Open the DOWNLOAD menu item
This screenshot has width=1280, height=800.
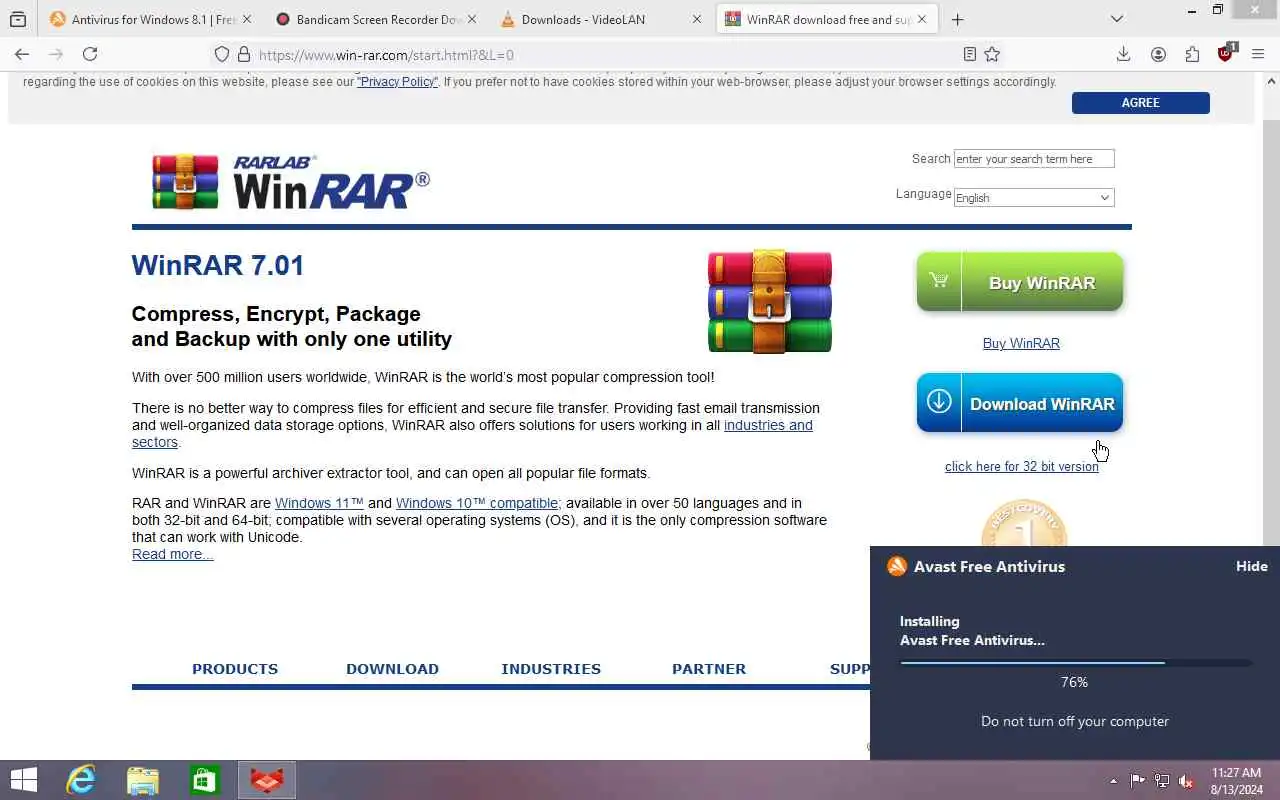click(392, 669)
